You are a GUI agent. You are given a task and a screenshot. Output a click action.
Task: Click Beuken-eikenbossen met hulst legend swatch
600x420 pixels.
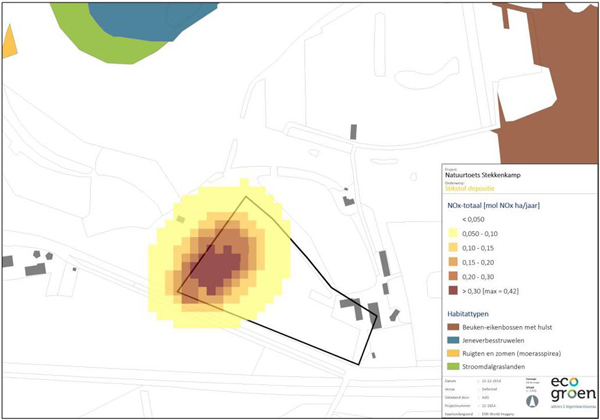click(455, 328)
